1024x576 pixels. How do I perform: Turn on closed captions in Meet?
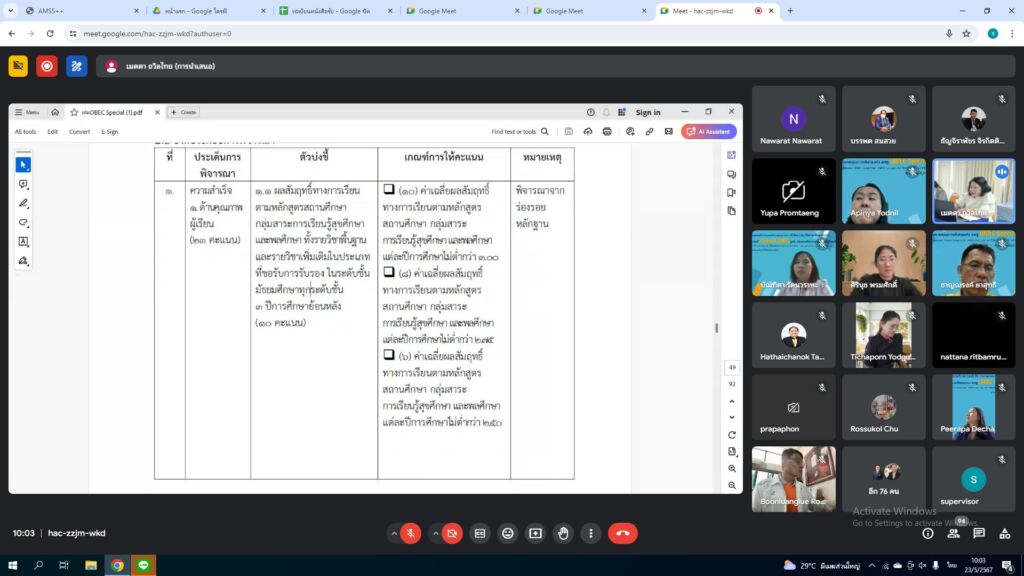click(480, 534)
